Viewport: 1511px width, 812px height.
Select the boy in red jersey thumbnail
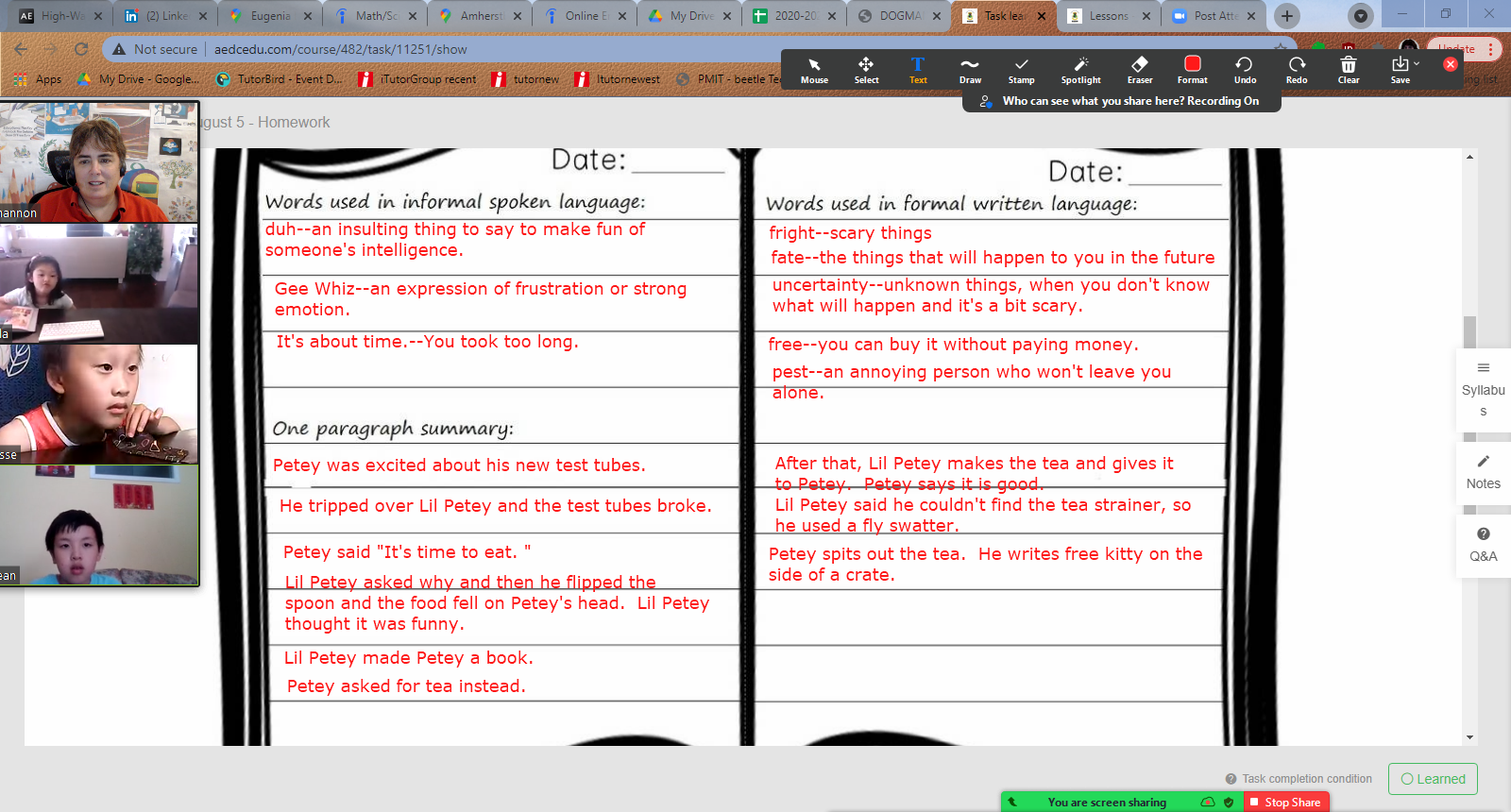pyautogui.click(x=99, y=404)
